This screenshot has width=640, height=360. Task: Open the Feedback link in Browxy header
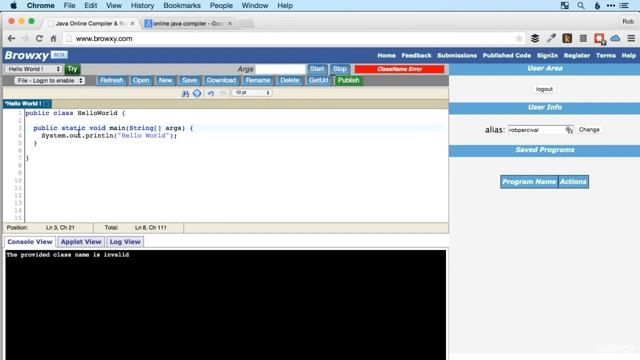click(x=416, y=56)
